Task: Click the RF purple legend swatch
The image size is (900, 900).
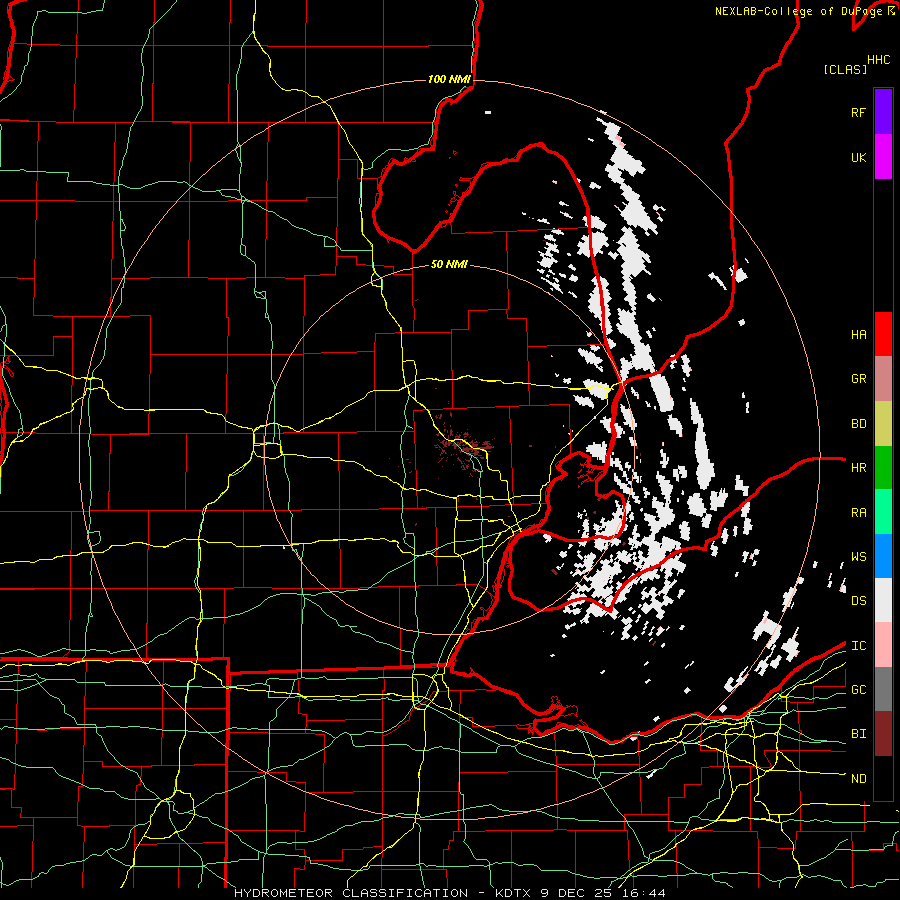Action: pos(883,112)
